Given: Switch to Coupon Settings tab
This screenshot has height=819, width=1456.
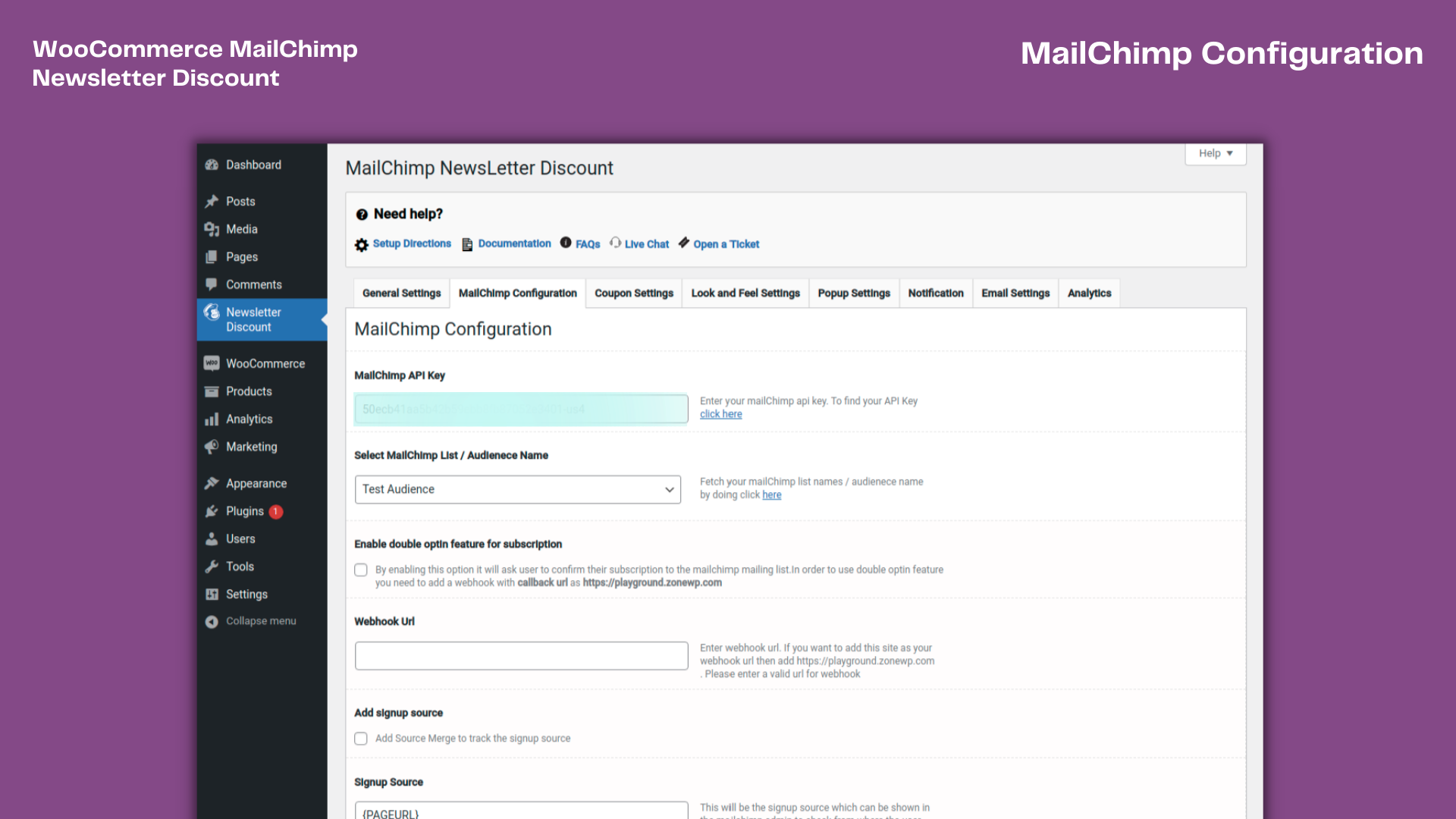Looking at the screenshot, I should coord(634,293).
